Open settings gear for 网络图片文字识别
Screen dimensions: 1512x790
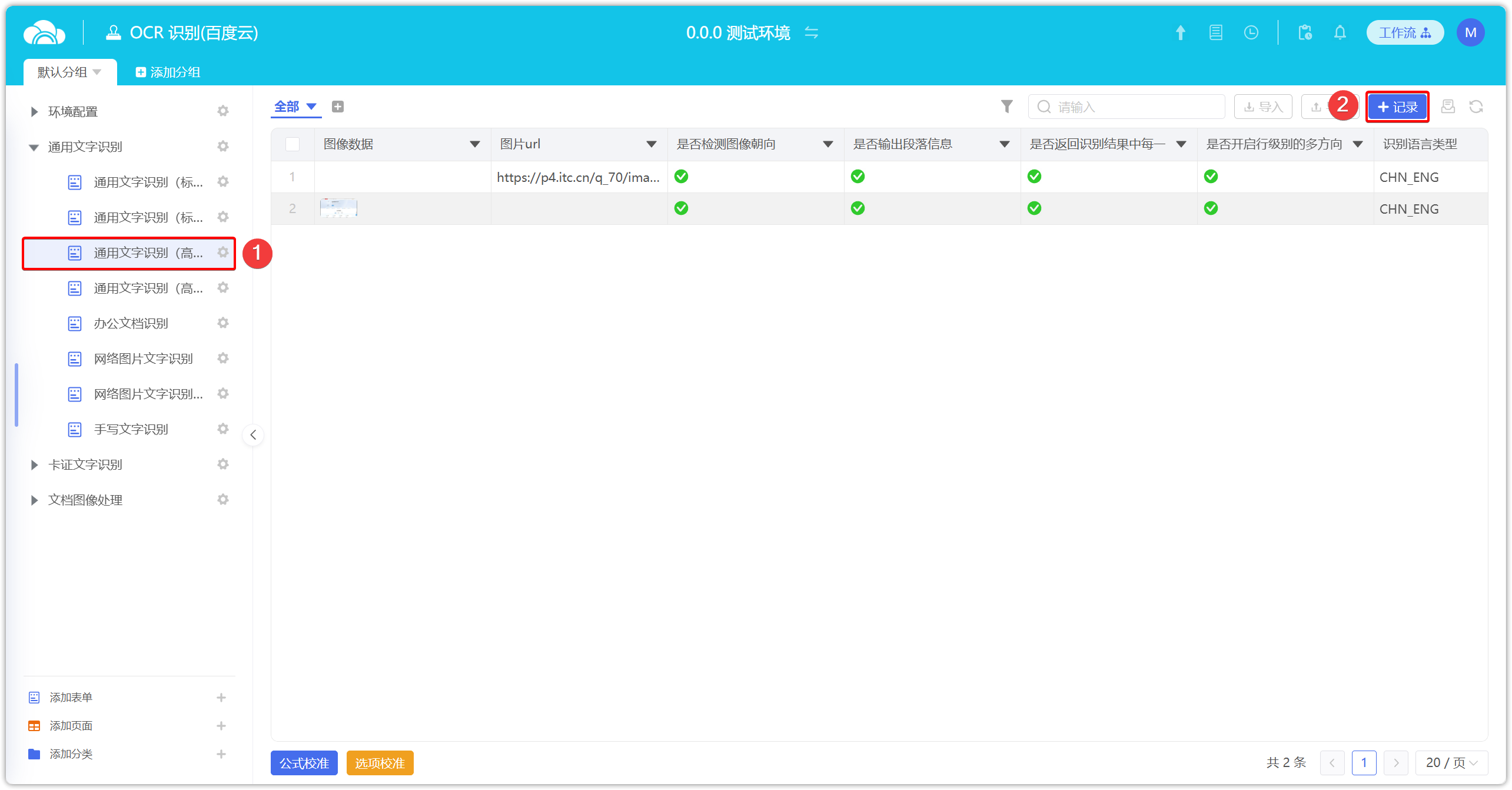223,359
